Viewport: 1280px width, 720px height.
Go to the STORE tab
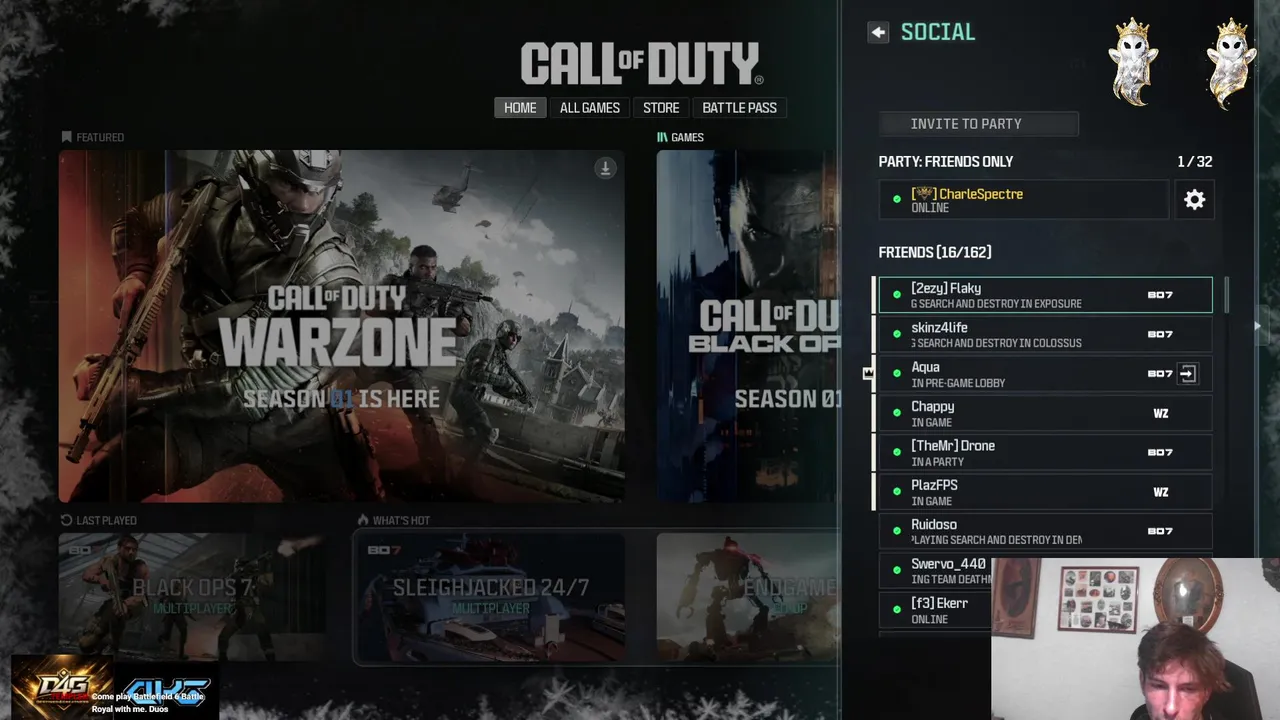tap(661, 108)
